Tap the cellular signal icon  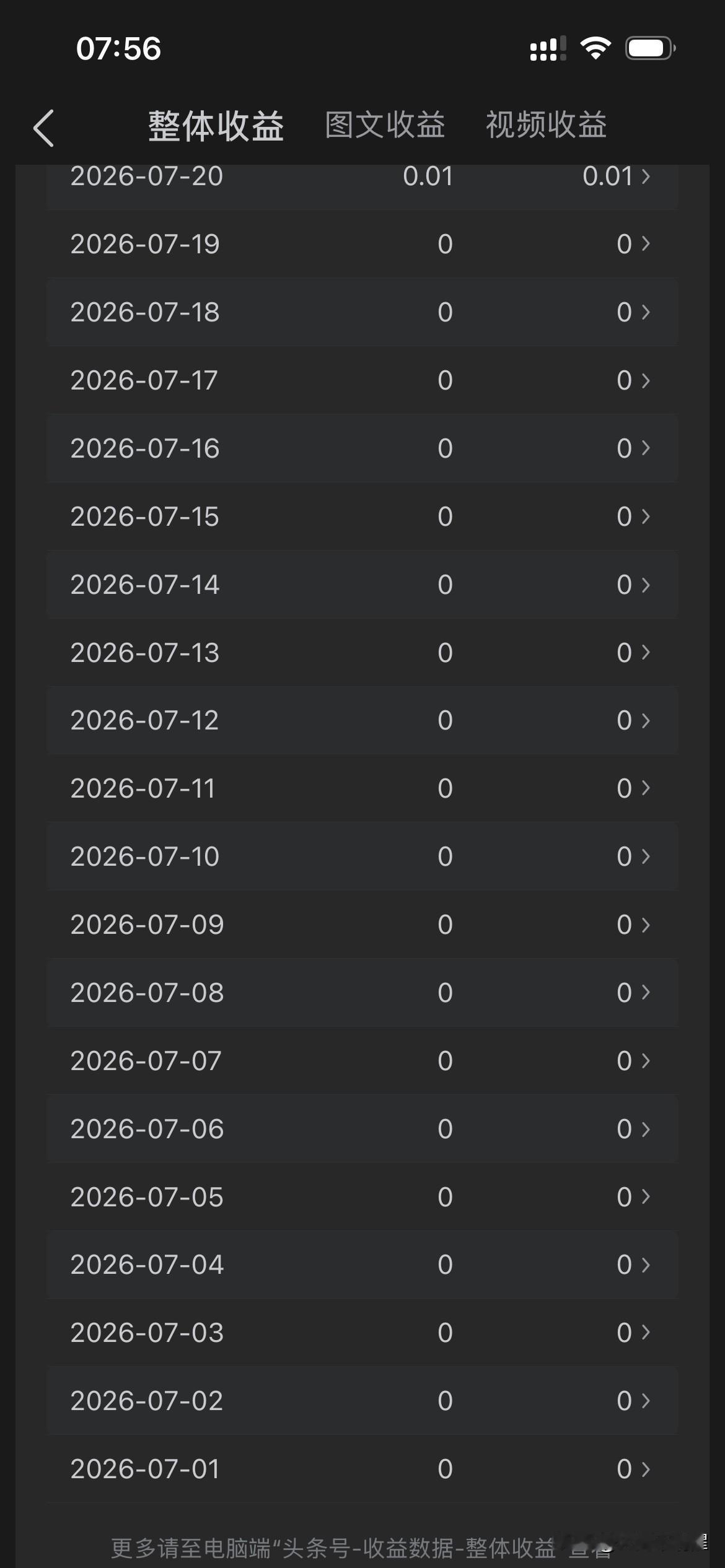[548, 48]
